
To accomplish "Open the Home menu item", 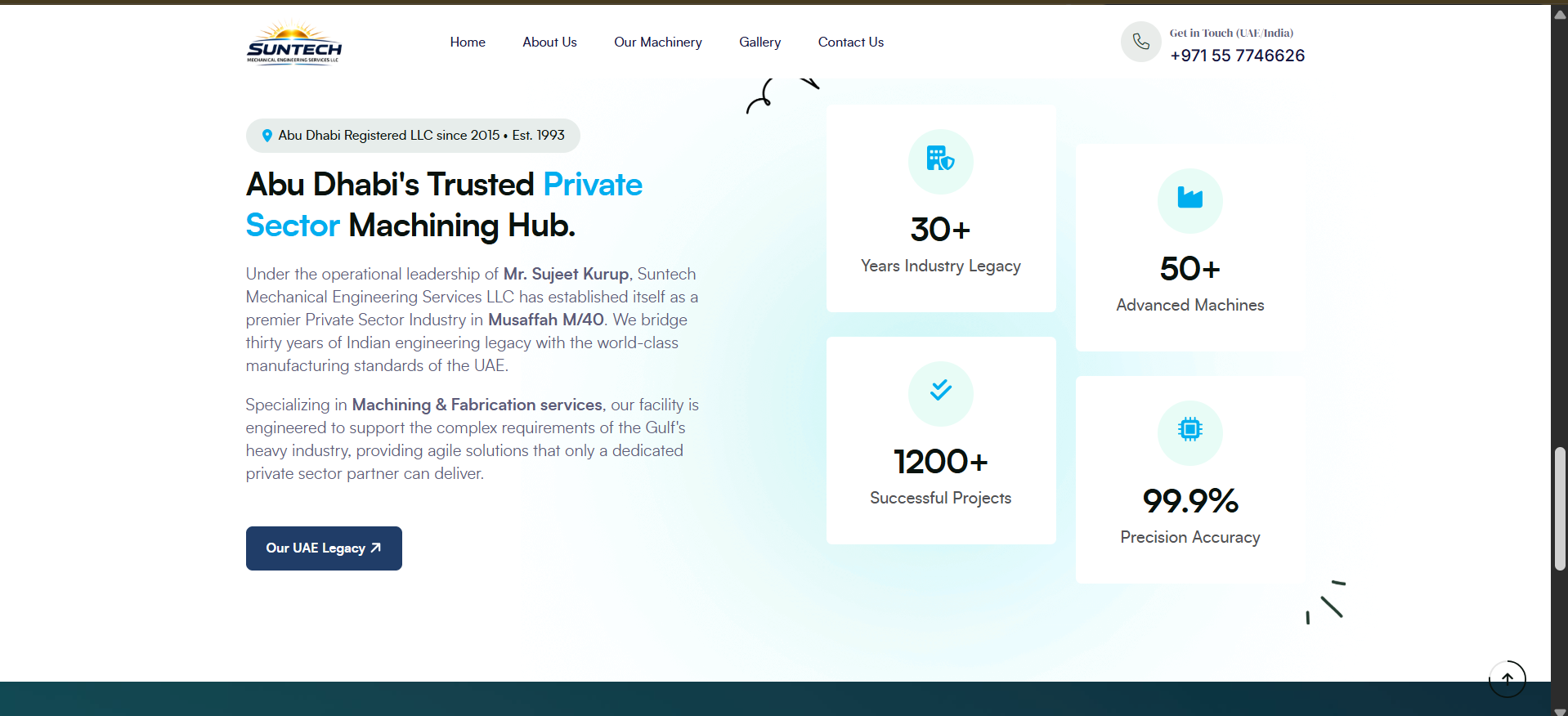I will pyautogui.click(x=468, y=43).
